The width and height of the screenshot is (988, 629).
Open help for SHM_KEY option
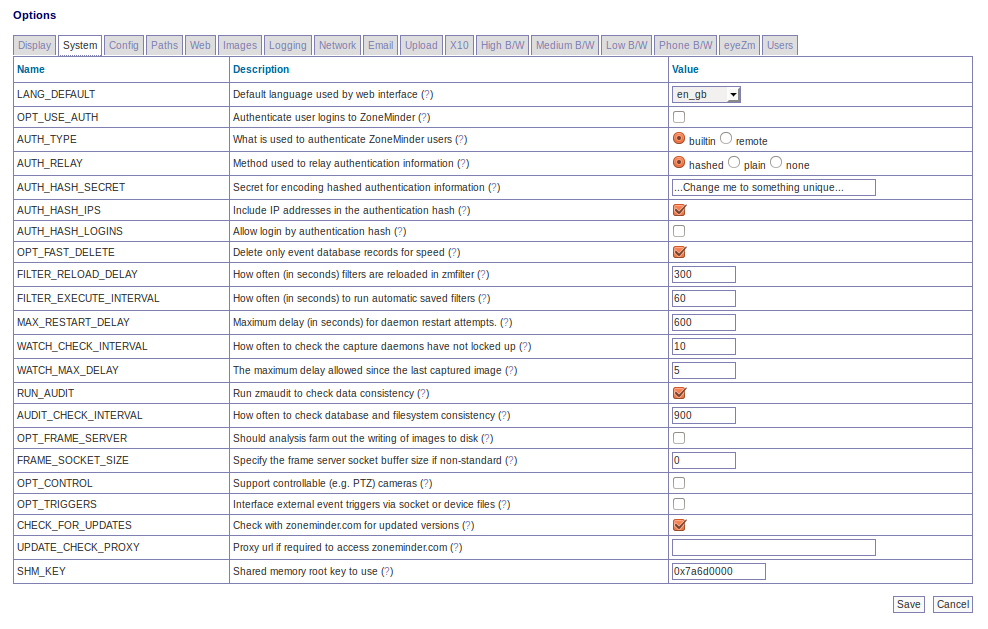click(x=387, y=571)
